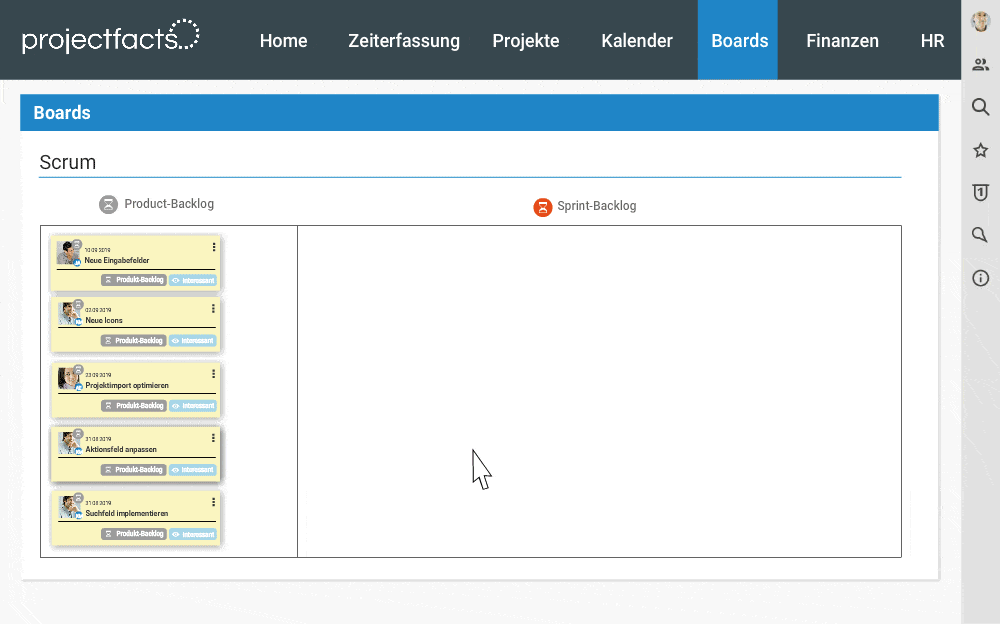Click the magnifier icon directly above the star
This screenshot has height=625, width=1000.
[x=980, y=107]
